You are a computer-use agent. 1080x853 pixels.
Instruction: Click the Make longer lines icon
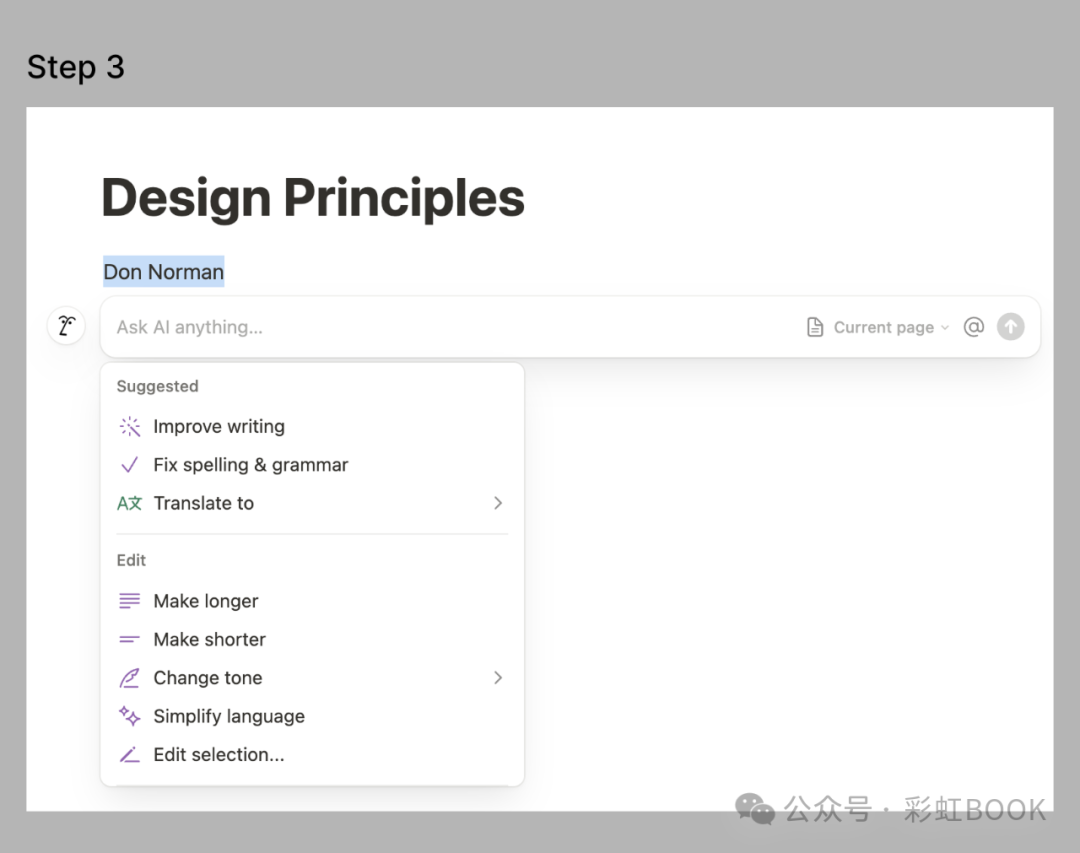(x=130, y=601)
